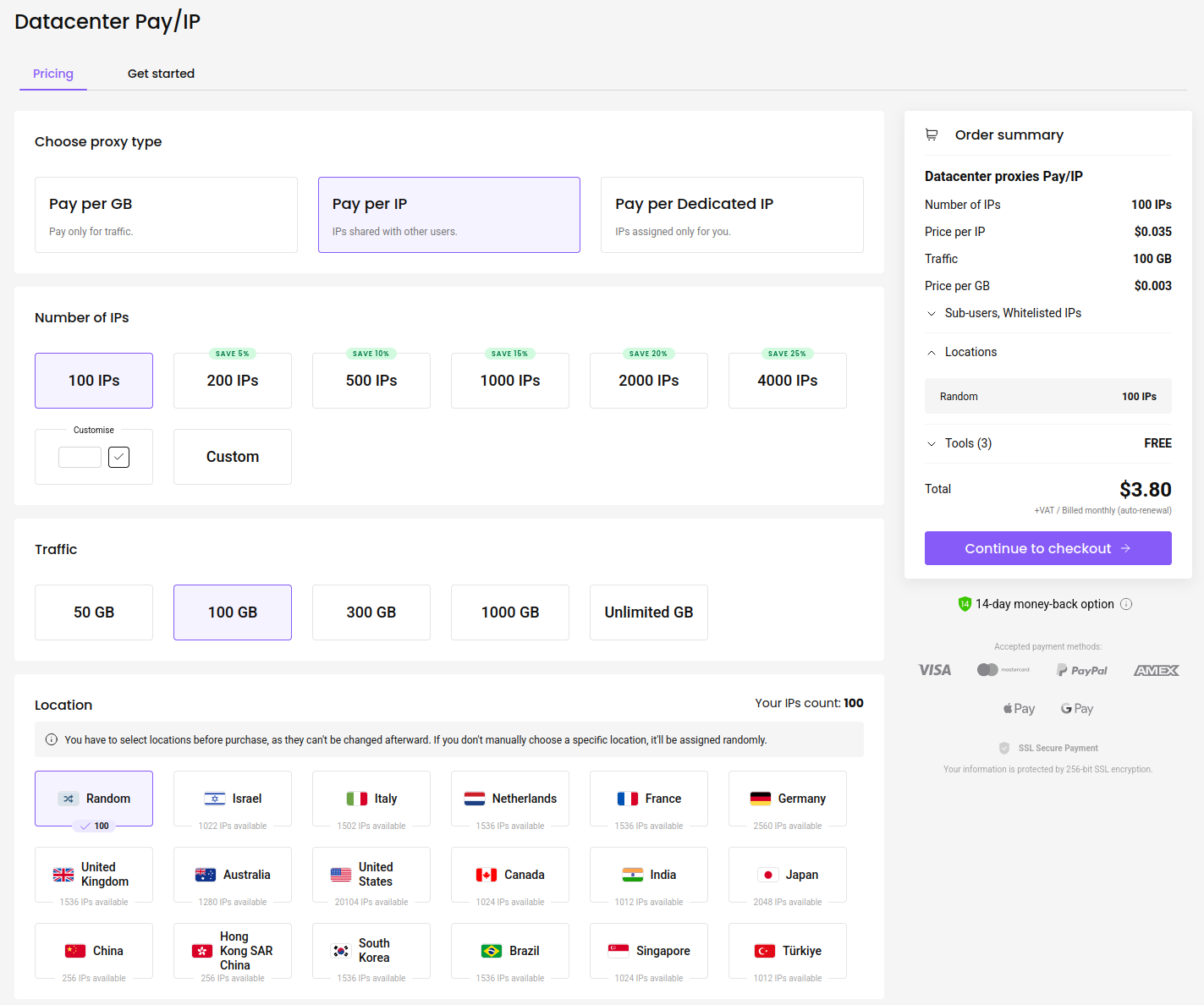1204x1005 pixels.
Task: Click the Apple Pay icon
Action: point(1018,708)
